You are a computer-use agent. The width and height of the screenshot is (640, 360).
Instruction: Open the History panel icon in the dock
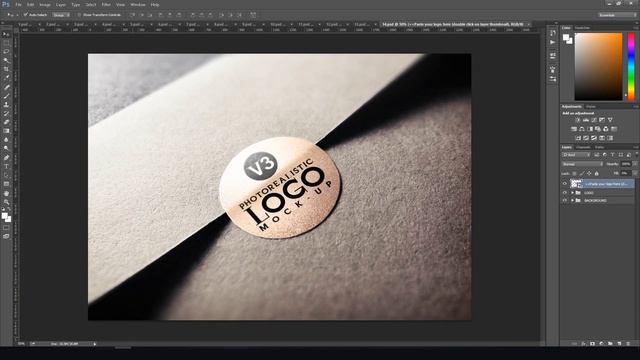553,33
